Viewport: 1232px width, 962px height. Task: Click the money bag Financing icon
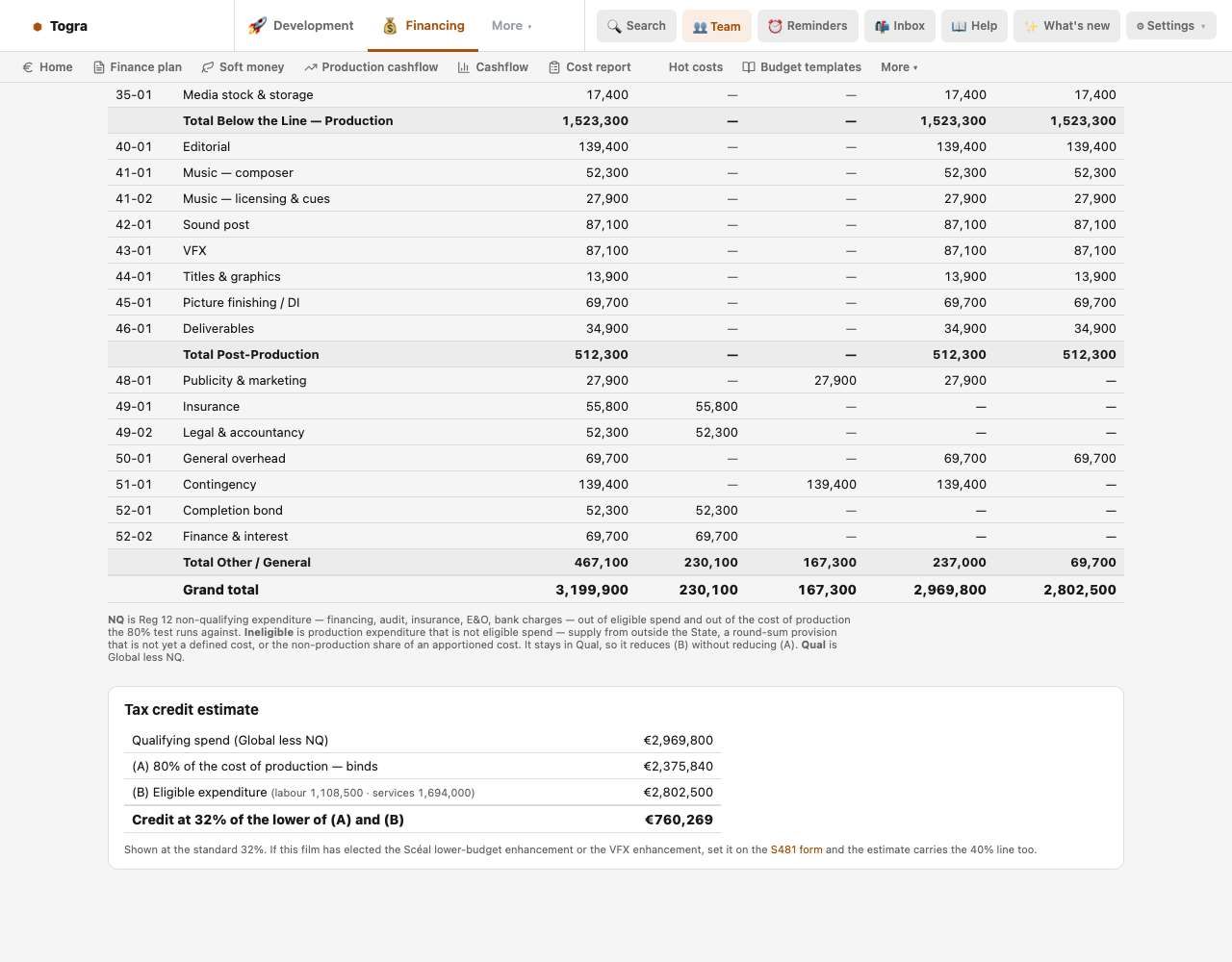point(390,26)
